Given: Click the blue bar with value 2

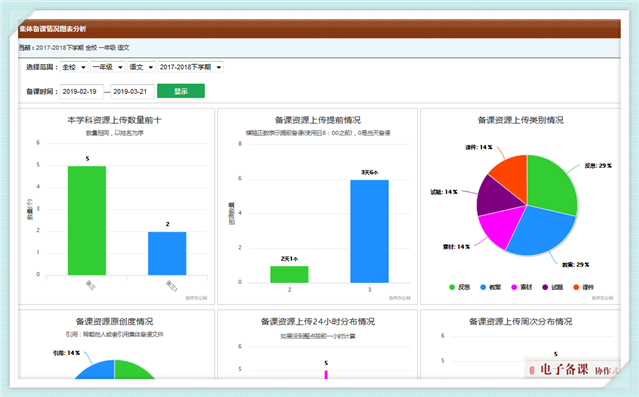Looking at the screenshot, I should click(167, 254).
